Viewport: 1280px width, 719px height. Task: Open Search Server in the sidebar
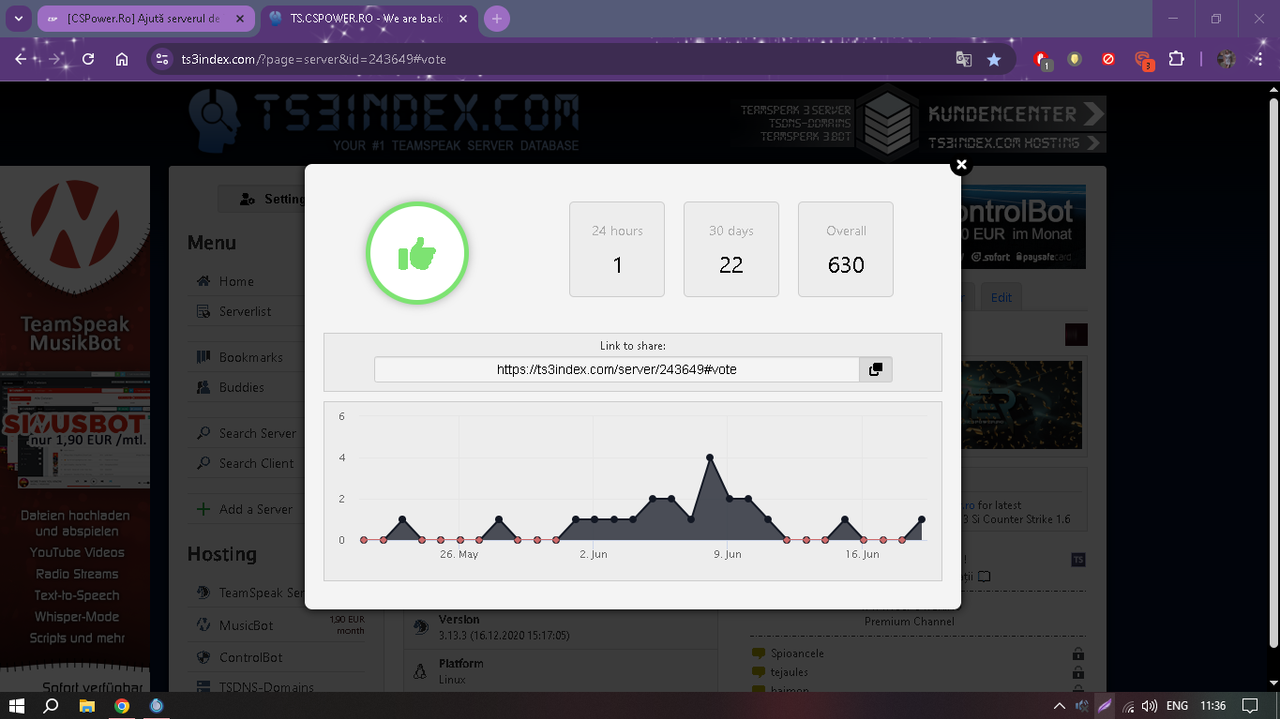(x=258, y=434)
